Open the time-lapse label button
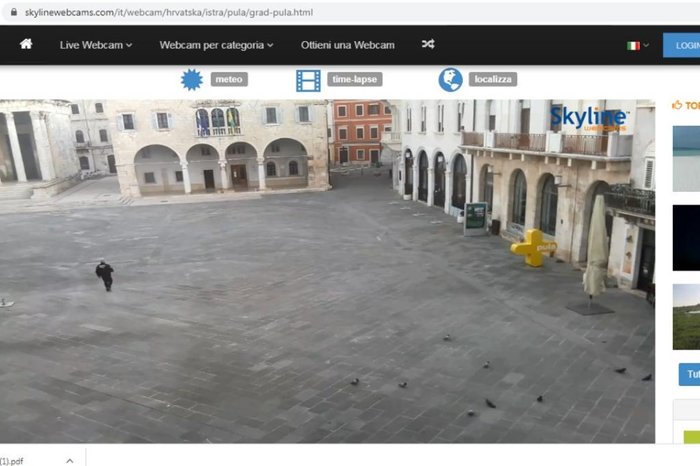 (x=354, y=79)
